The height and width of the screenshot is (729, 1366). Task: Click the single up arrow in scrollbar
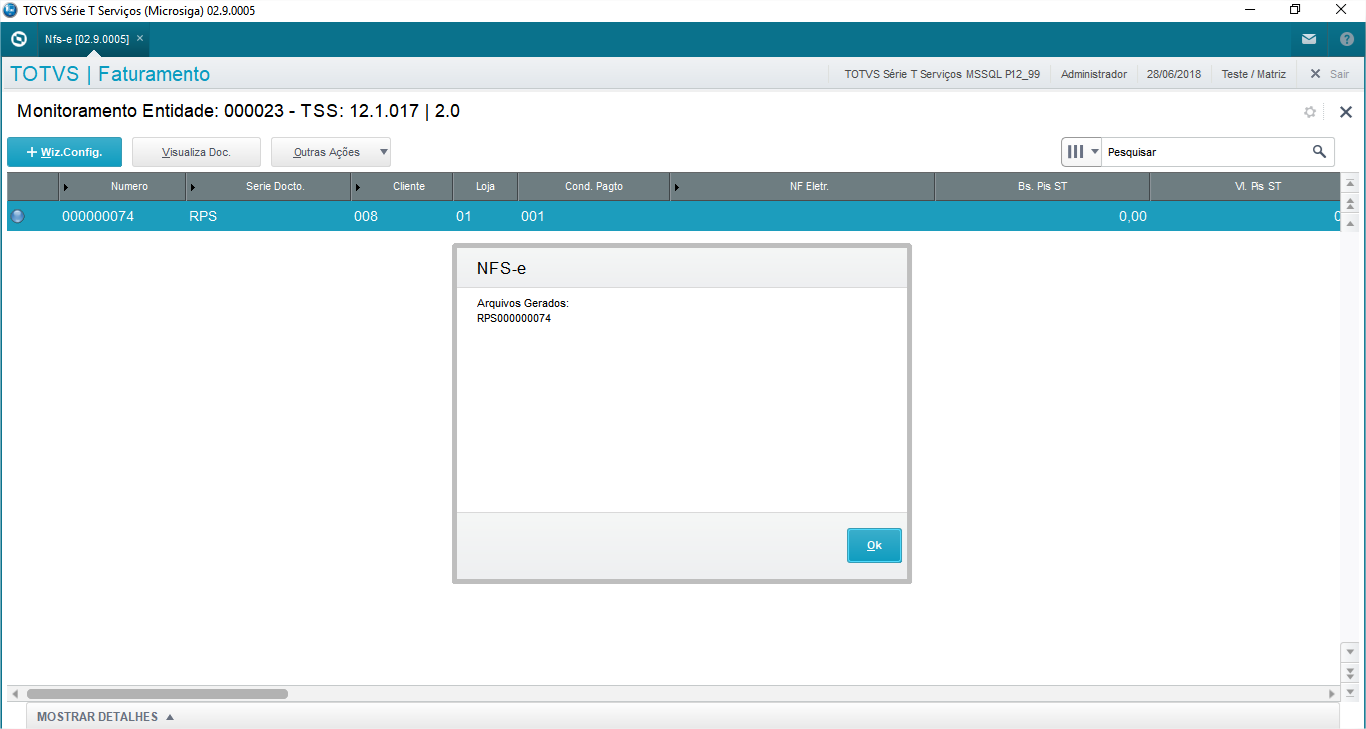[1350, 223]
